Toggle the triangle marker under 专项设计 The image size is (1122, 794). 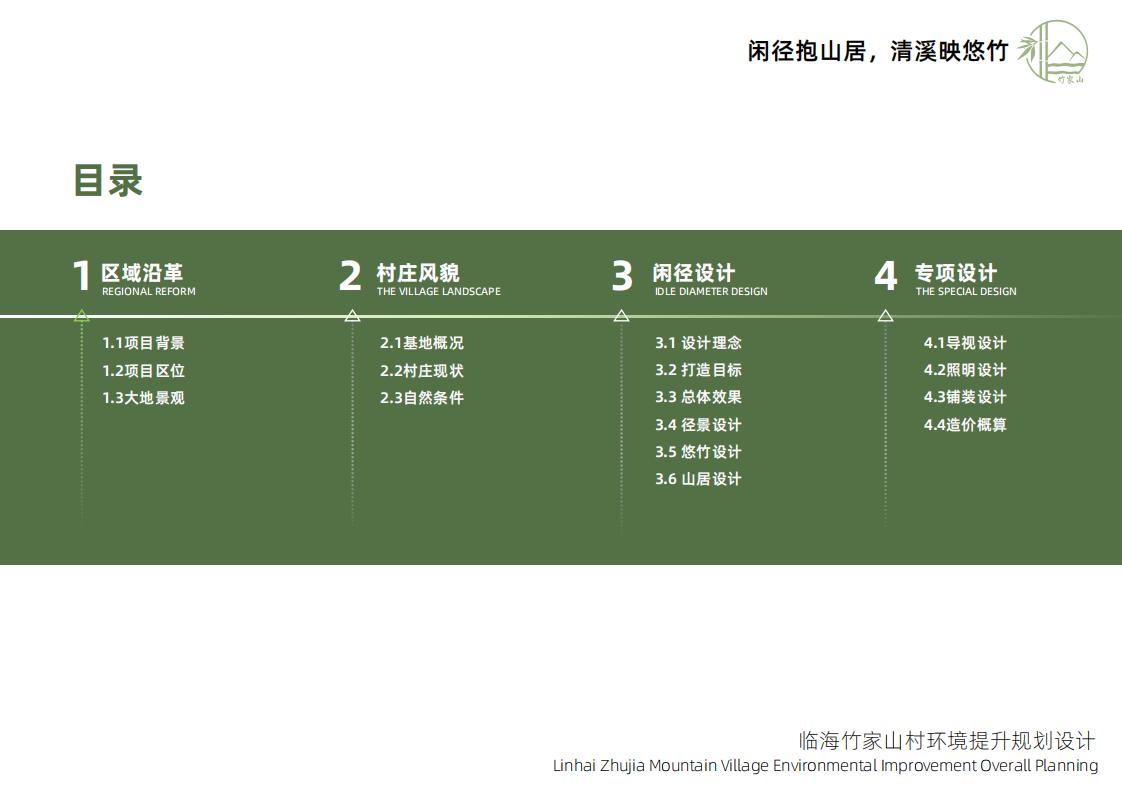886,315
